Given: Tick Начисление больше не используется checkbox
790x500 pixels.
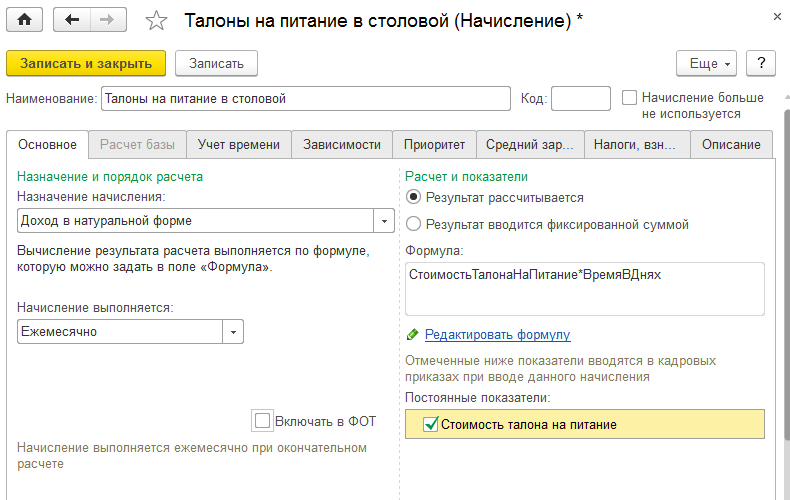Looking at the screenshot, I should point(630,98).
